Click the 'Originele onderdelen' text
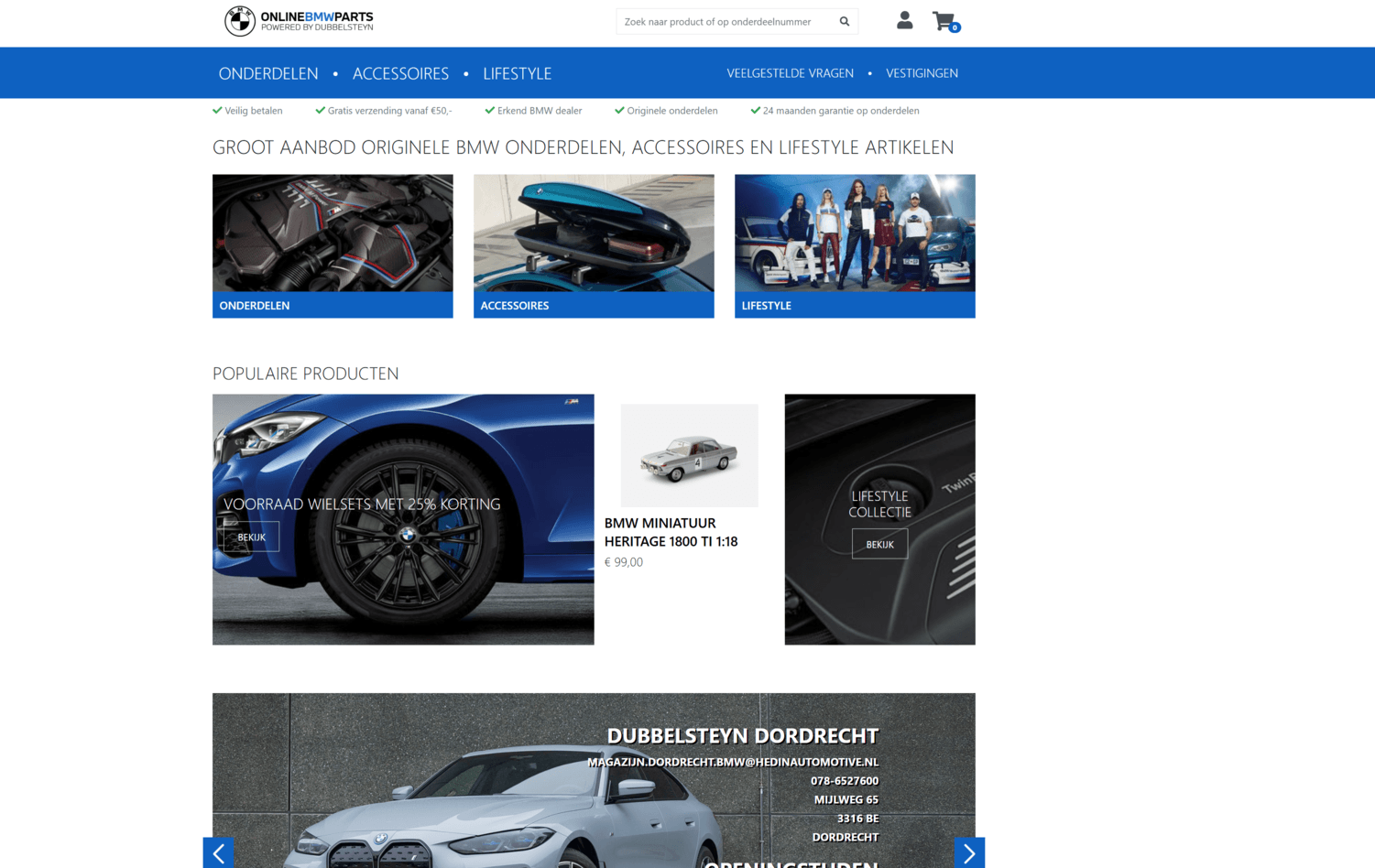1375x868 pixels. (672, 111)
